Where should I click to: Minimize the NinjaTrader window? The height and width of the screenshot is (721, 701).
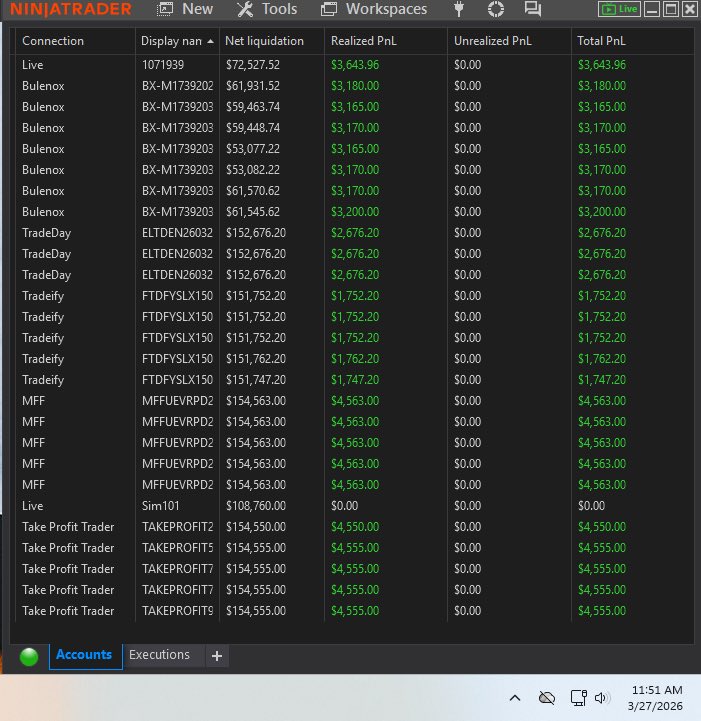[652, 9]
